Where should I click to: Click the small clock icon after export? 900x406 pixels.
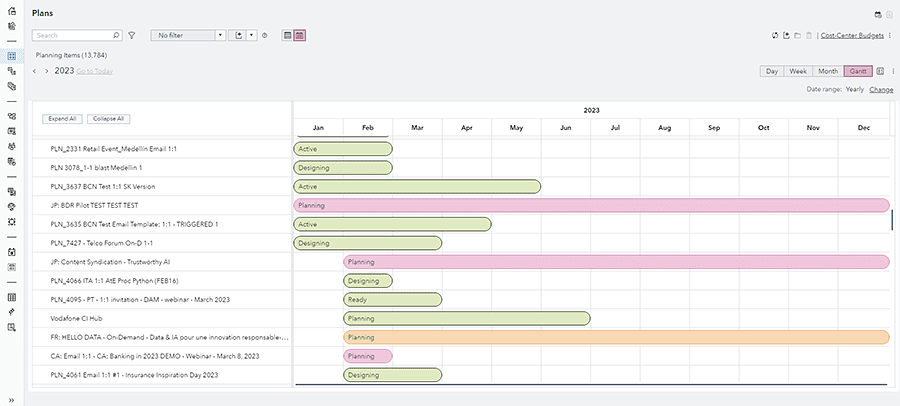coord(265,36)
